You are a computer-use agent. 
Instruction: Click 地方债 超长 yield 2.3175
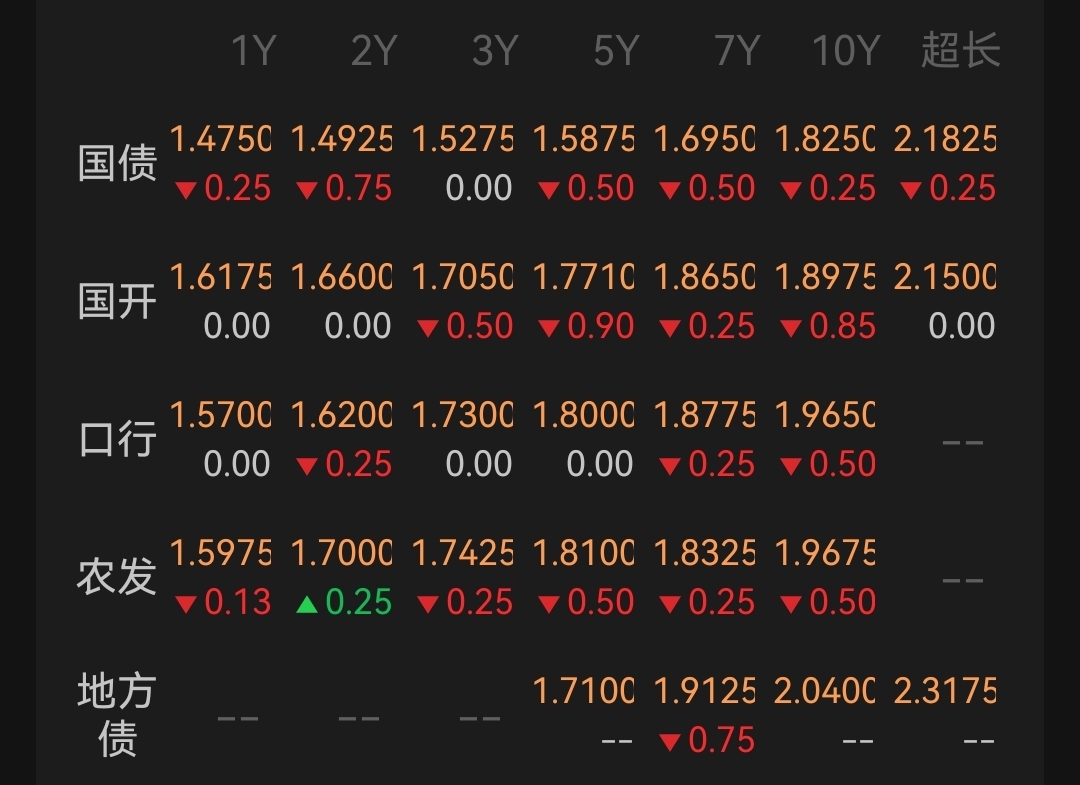(x=945, y=691)
